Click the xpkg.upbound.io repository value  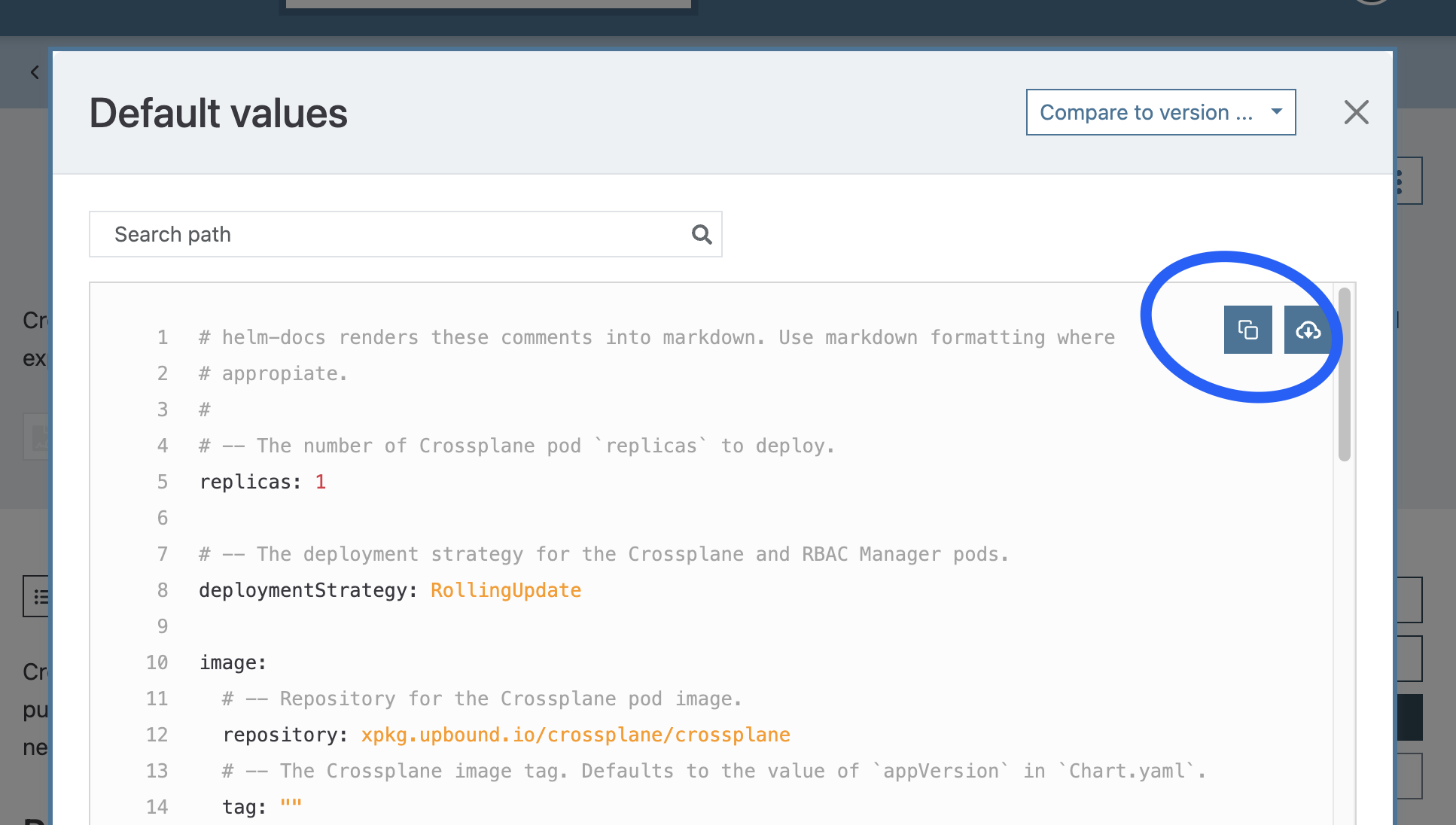click(x=575, y=735)
